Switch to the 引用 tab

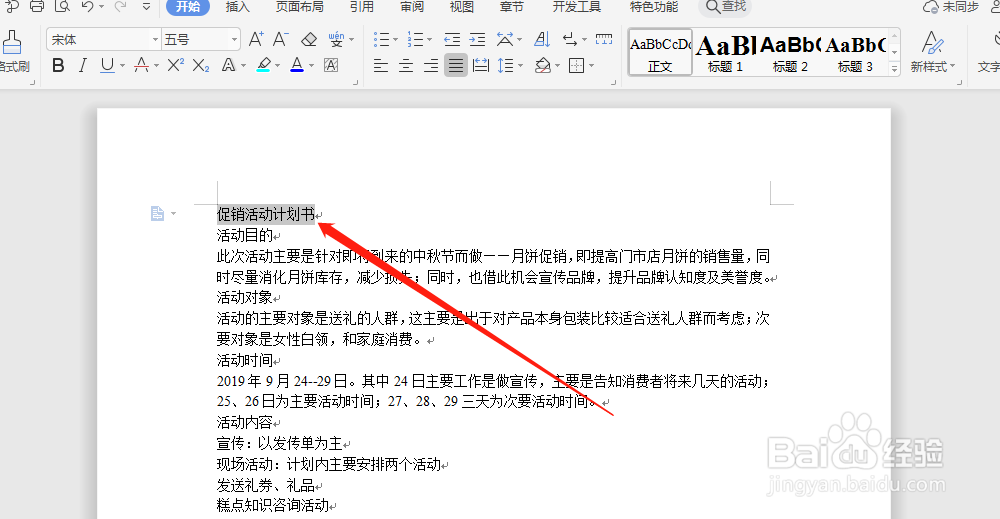(362, 6)
